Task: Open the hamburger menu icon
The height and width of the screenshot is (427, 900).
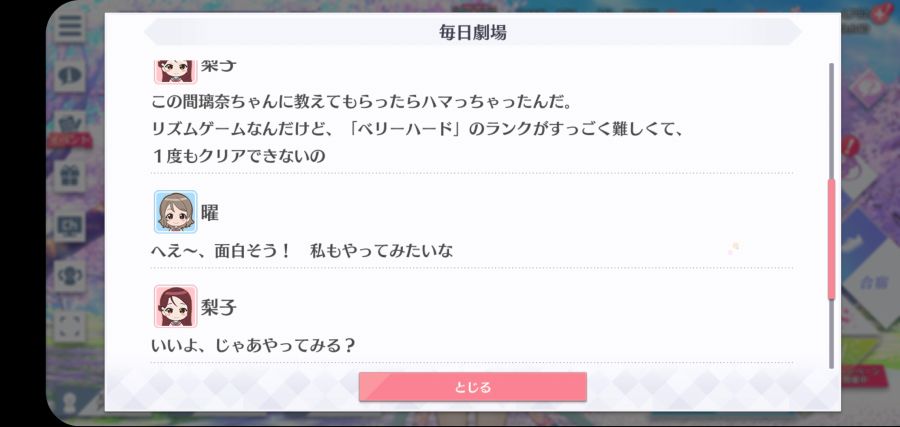Action: [x=70, y=25]
